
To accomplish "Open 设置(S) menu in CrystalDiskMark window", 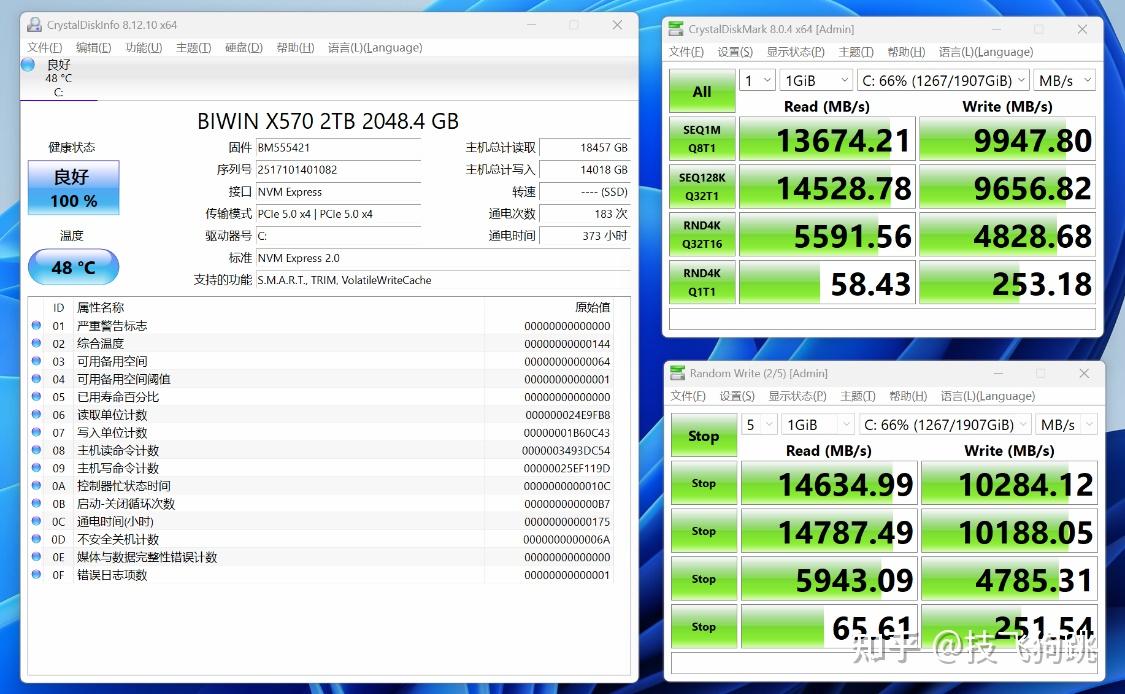I will point(735,52).
